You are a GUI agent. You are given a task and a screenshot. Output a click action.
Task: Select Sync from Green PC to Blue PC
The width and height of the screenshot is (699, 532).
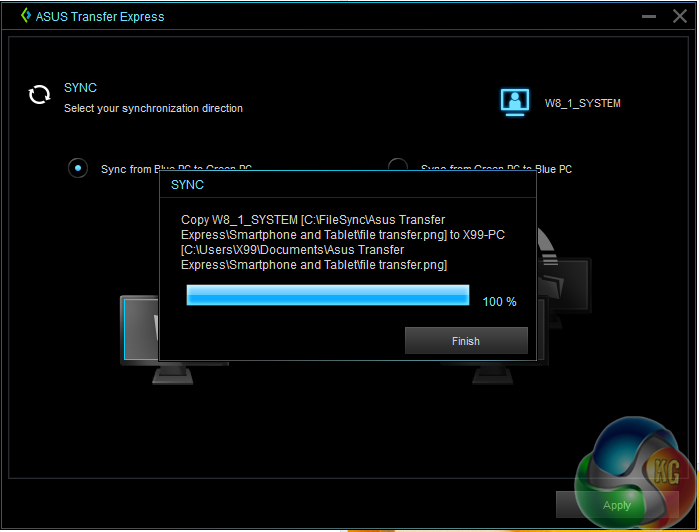[x=398, y=164]
